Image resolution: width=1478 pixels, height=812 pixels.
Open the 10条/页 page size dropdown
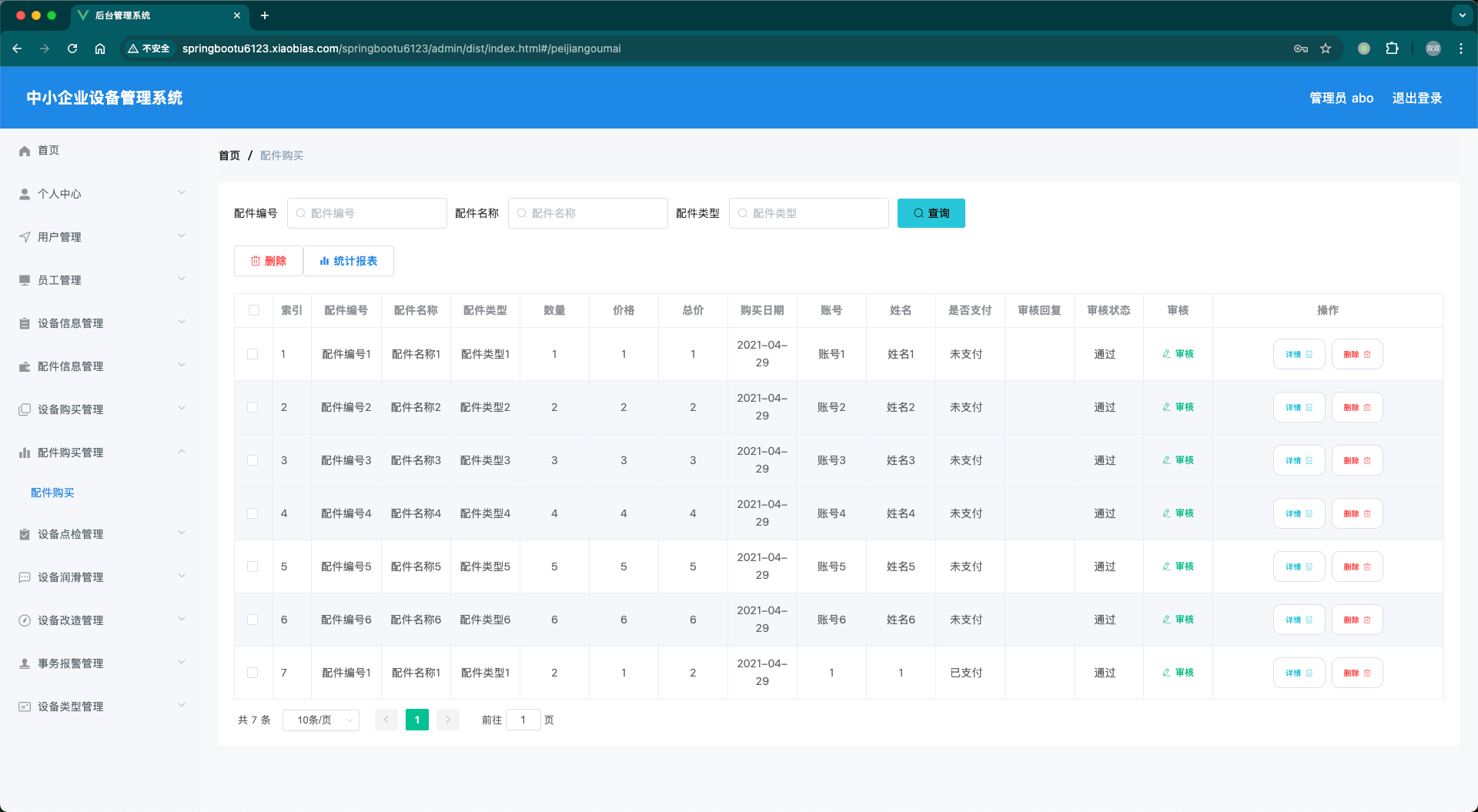(x=321, y=720)
